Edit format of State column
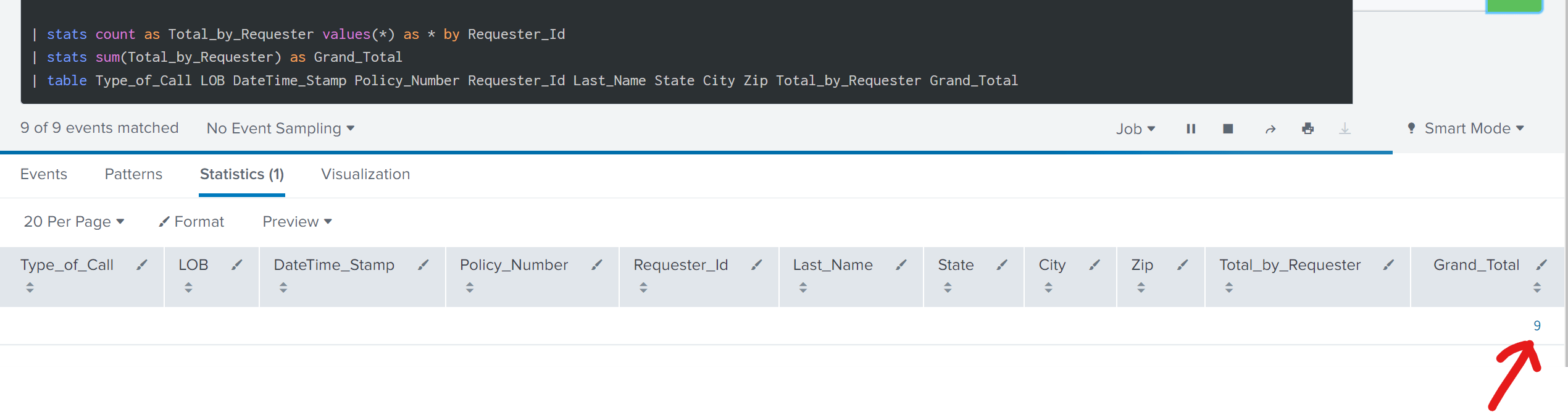 point(1002,265)
